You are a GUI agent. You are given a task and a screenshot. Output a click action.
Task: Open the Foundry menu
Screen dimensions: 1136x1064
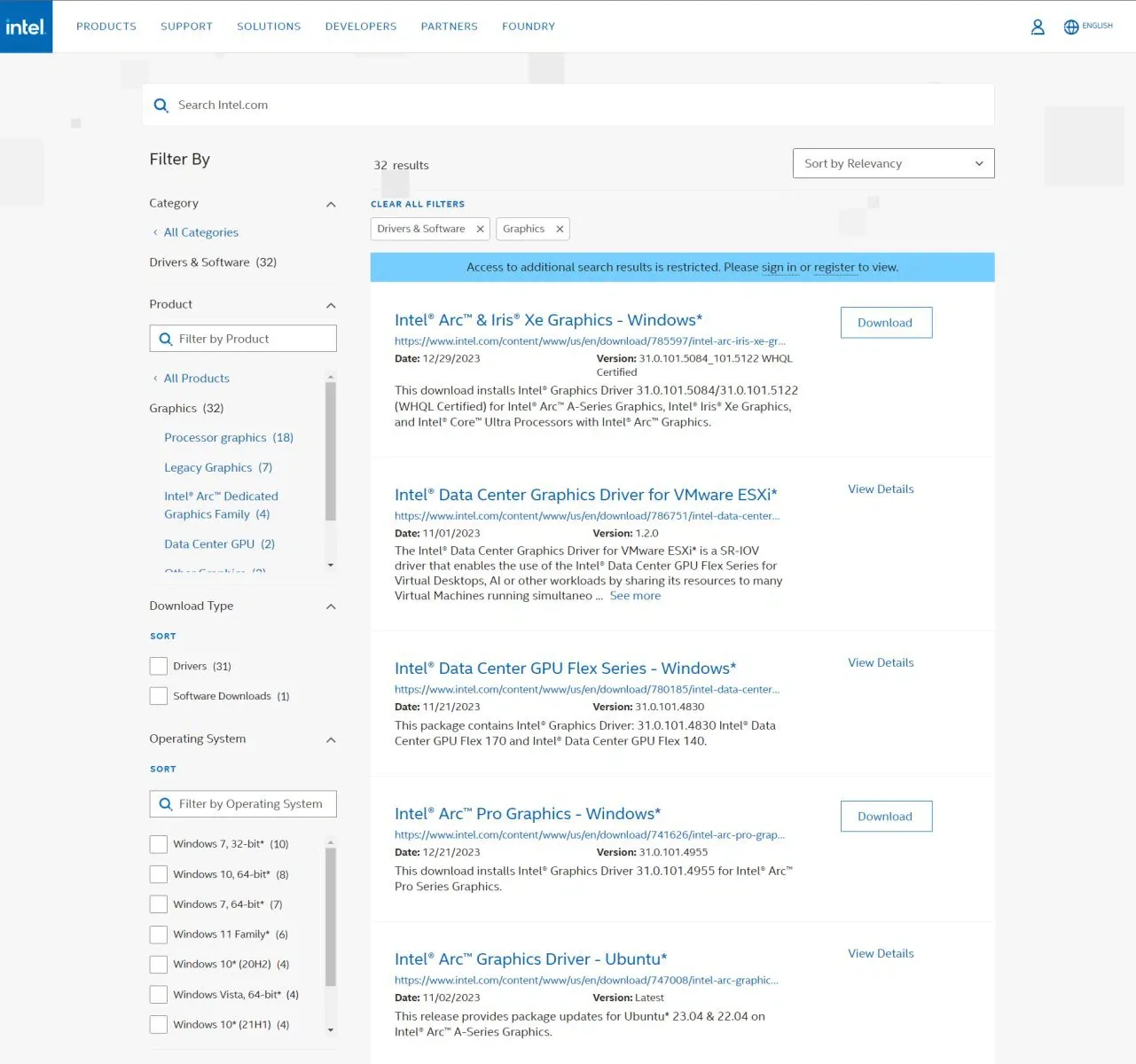529,27
